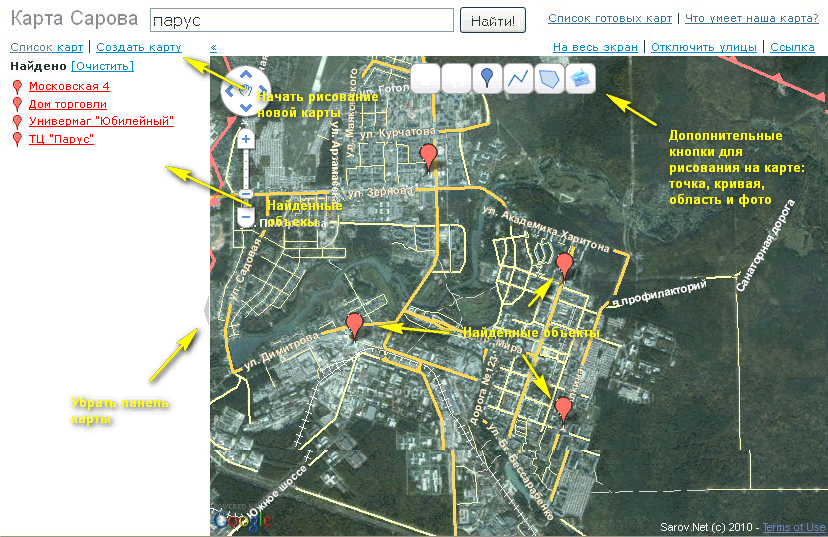Click the map zoom out minus button
Viewport: 828px width, 537px height.
point(246,216)
